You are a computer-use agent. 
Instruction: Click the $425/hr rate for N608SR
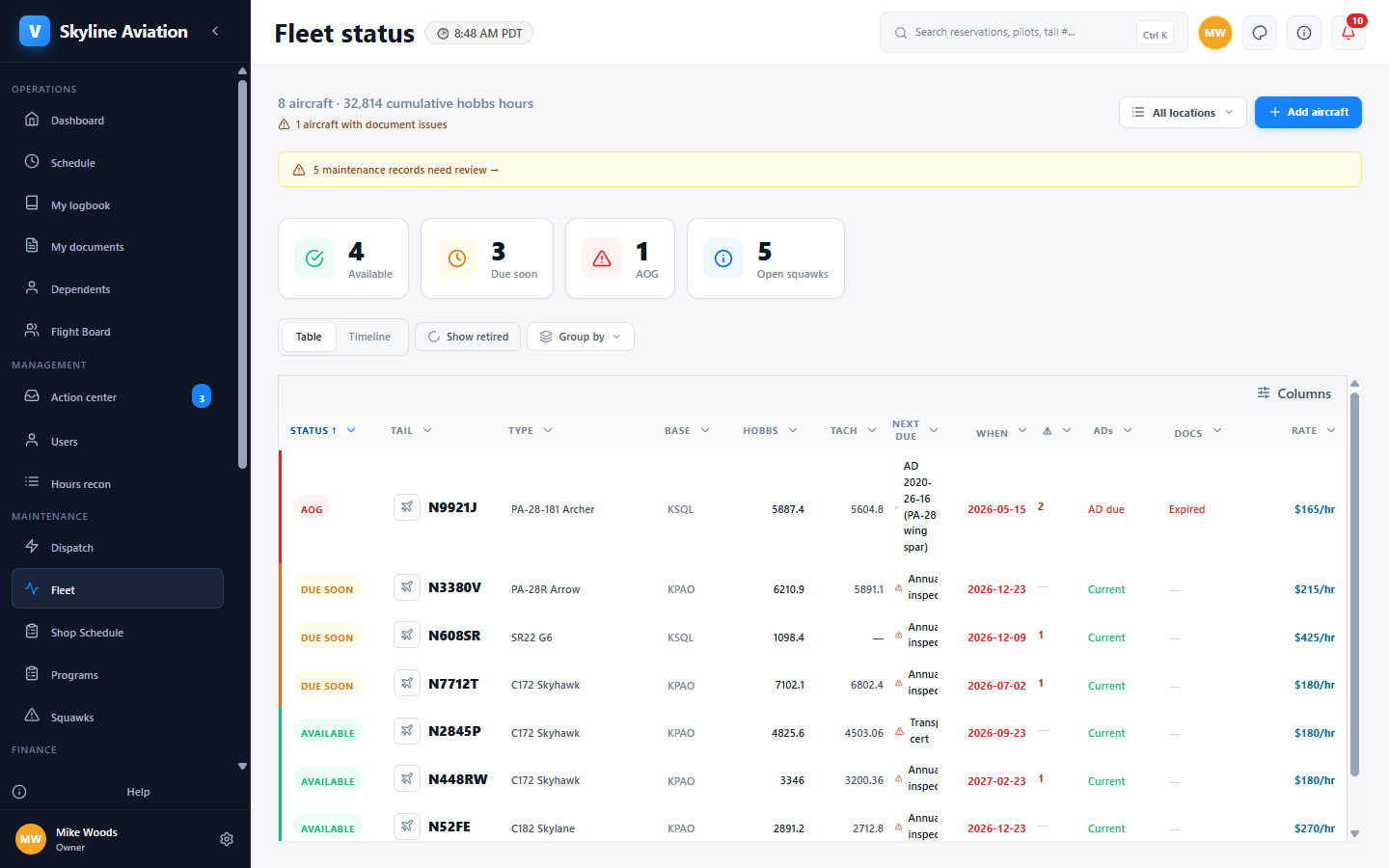[1315, 637]
